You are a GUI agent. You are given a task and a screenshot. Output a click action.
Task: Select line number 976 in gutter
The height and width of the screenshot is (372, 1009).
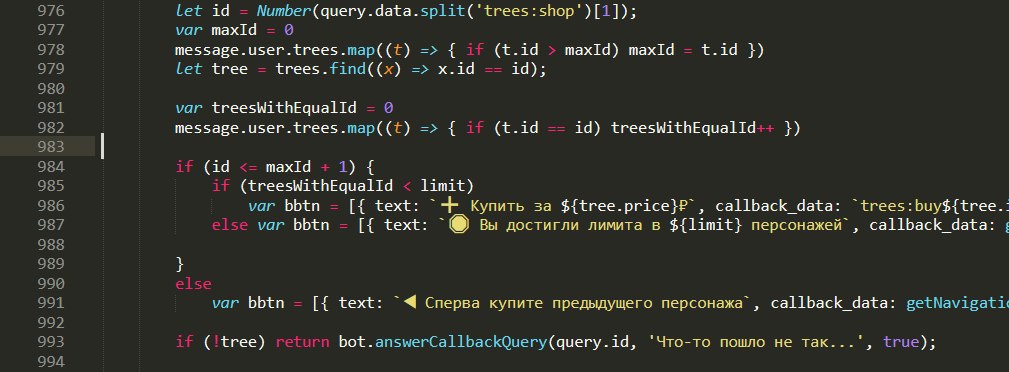point(51,12)
